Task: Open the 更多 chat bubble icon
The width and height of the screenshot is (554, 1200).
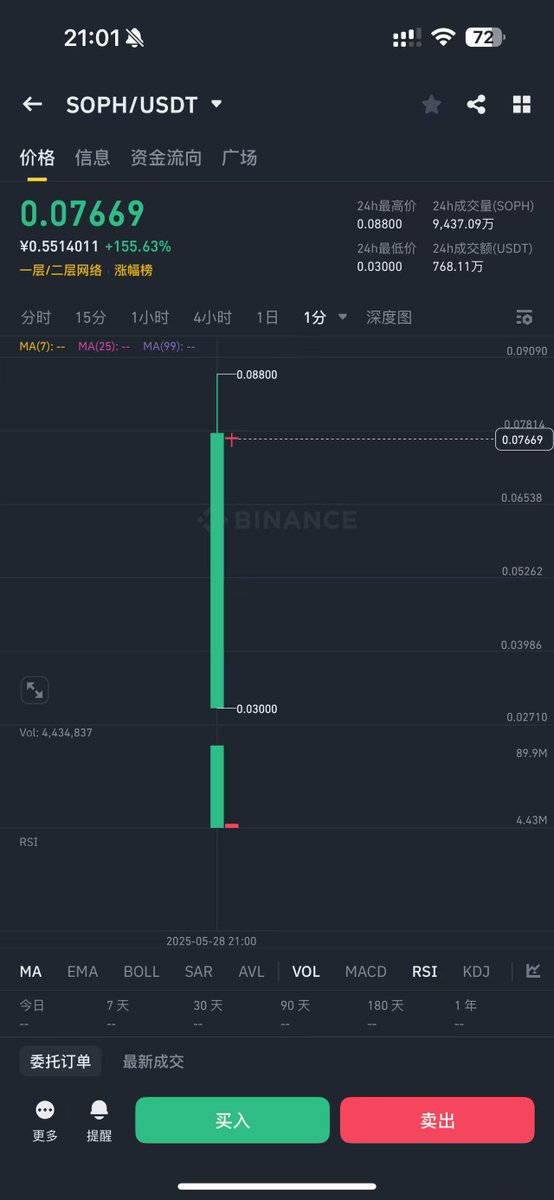Action: point(45,1110)
